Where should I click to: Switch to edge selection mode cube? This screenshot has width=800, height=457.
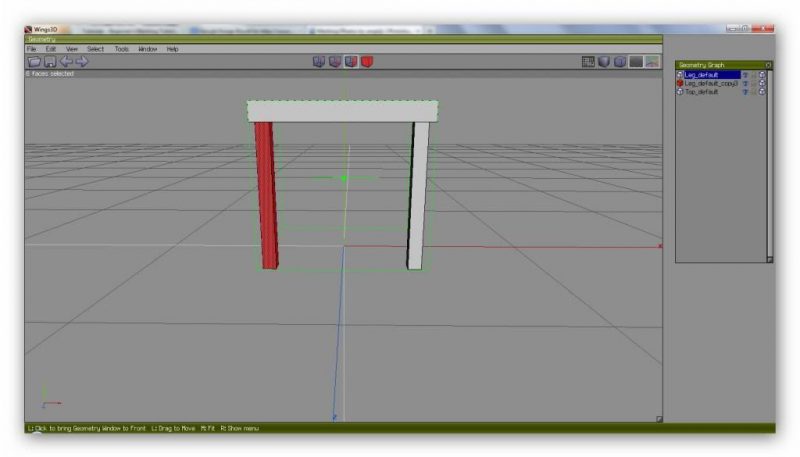coord(335,62)
